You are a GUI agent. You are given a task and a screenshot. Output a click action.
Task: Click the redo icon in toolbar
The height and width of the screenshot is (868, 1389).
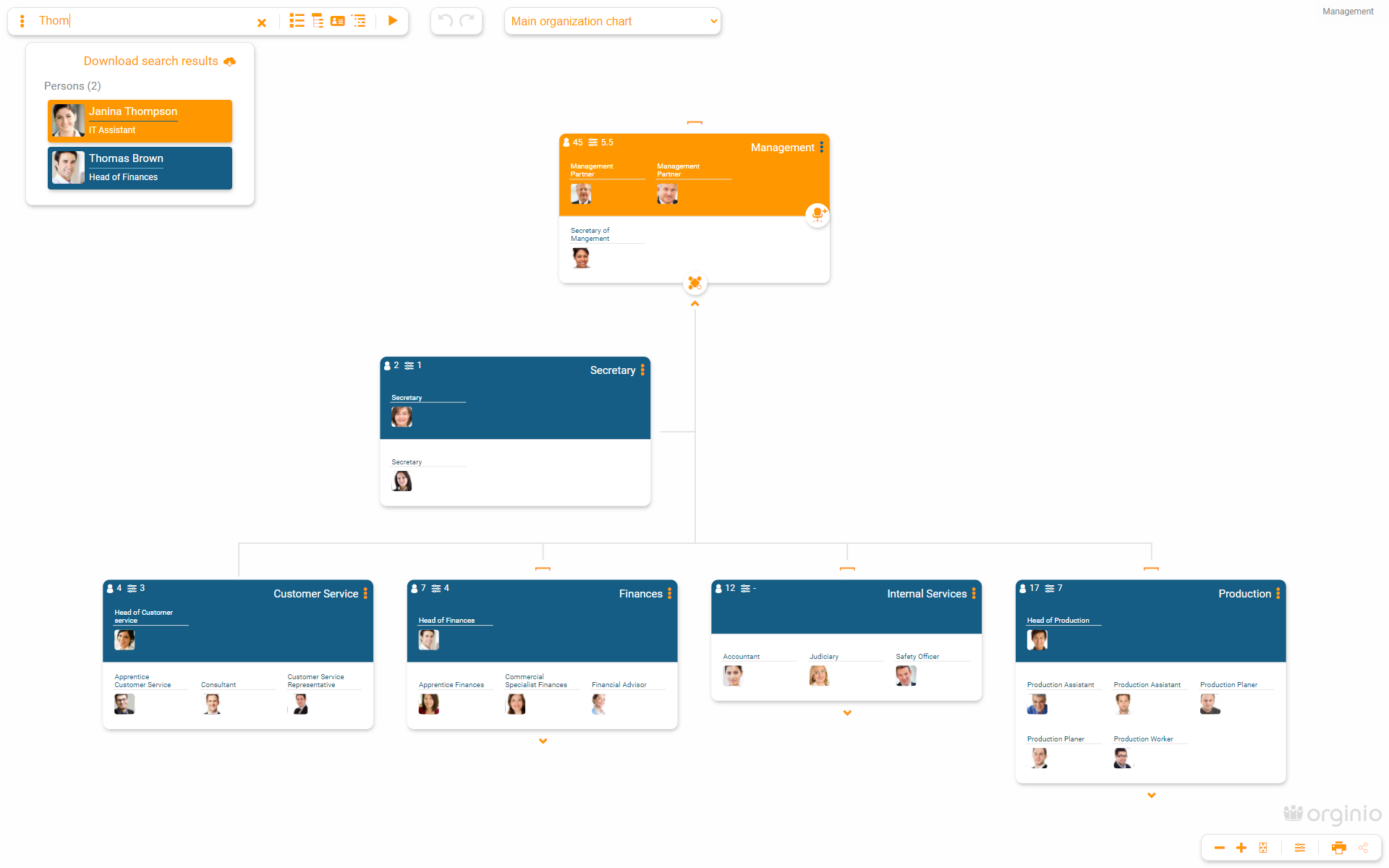pyautogui.click(x=467, y=20)
